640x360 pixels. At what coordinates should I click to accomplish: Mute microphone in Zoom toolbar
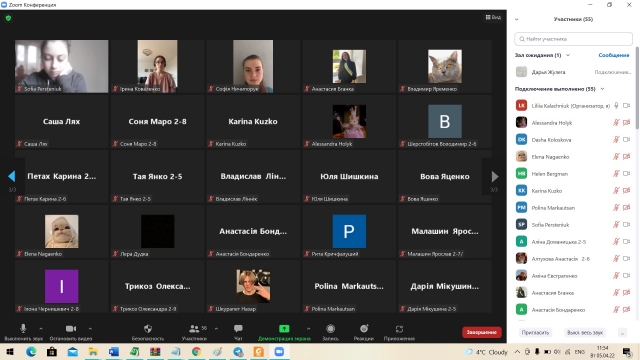[x=23, y=332]
